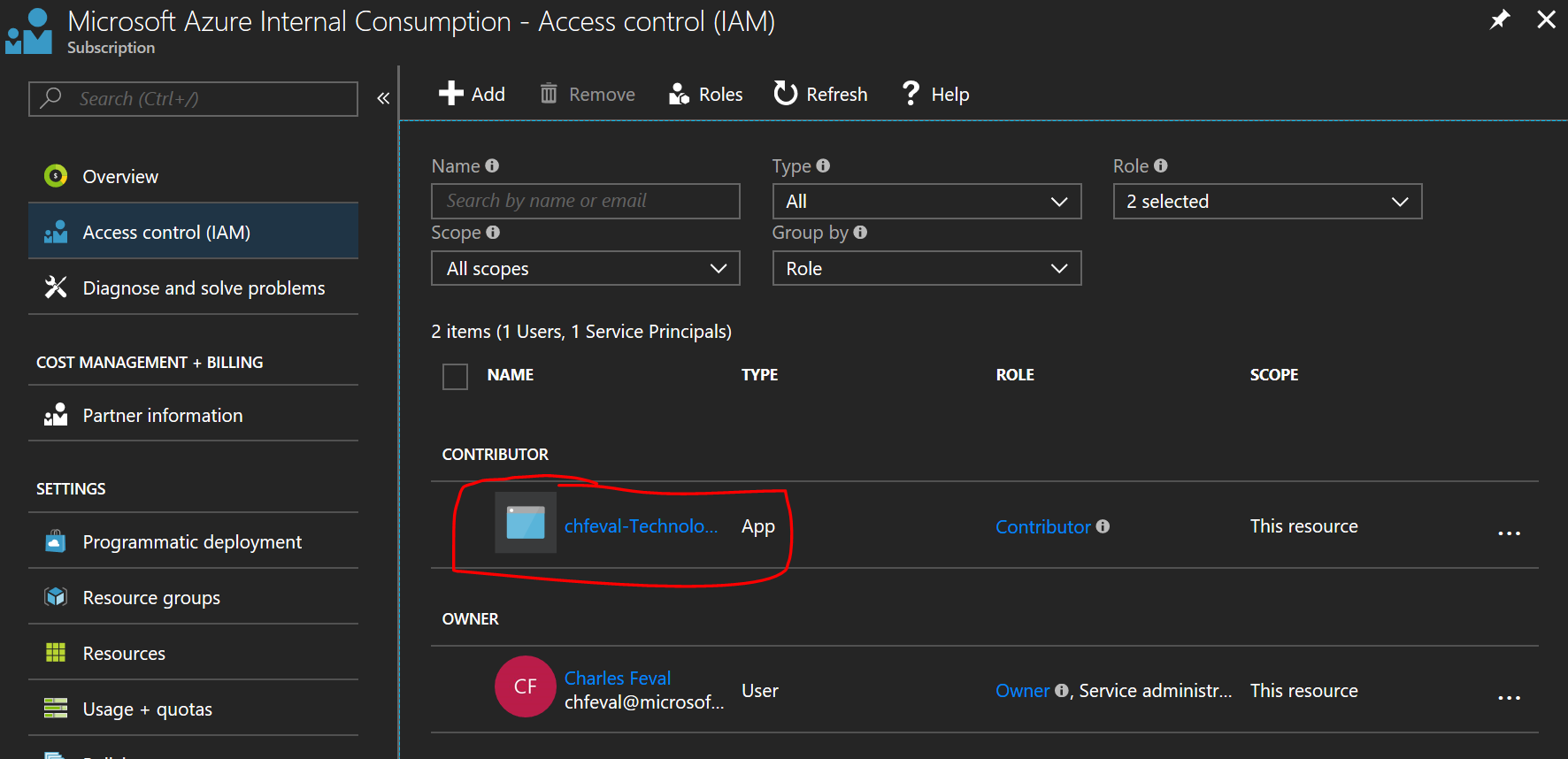Click the Owner role link

(x=1022, y=691)
